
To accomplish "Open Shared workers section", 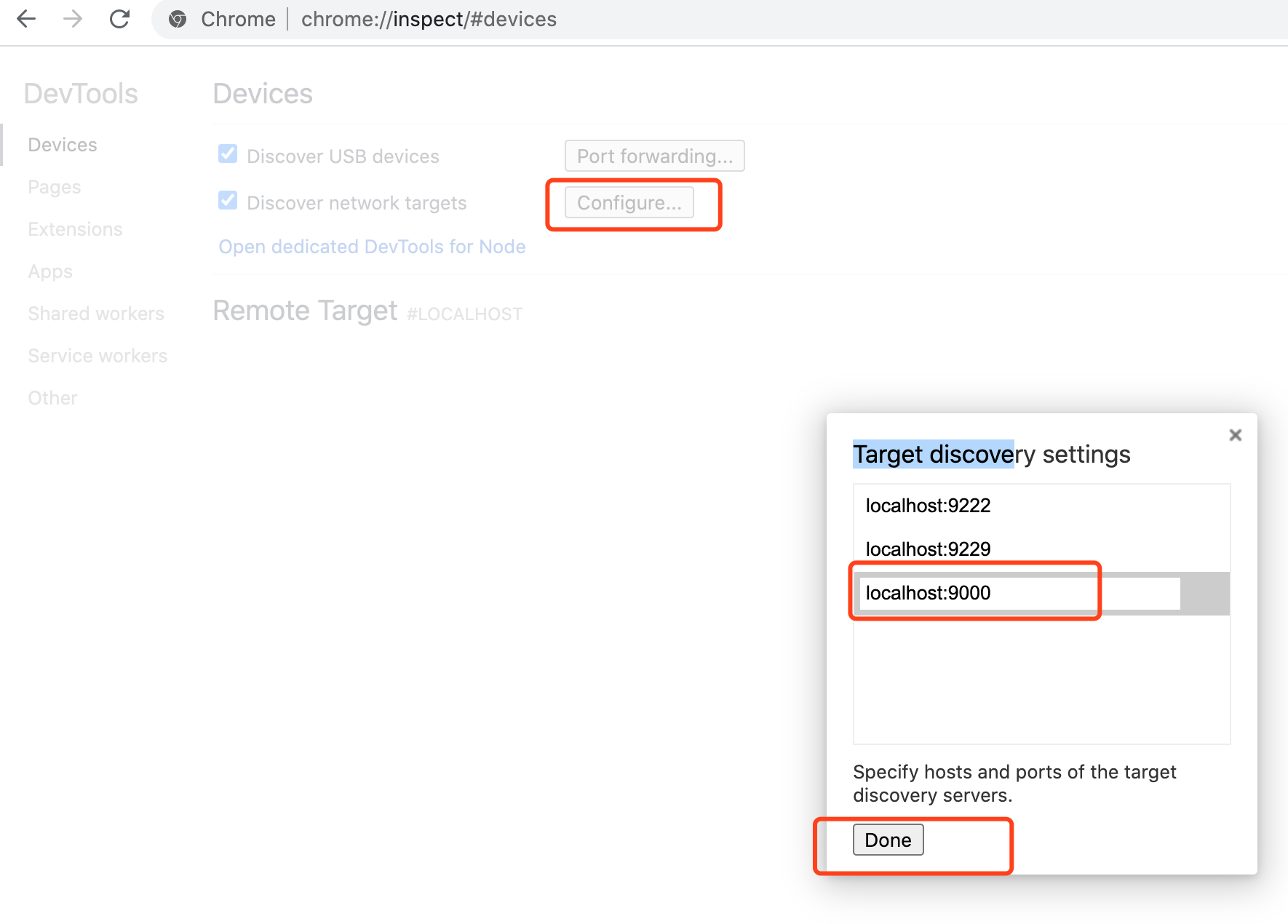I will 96,314.
